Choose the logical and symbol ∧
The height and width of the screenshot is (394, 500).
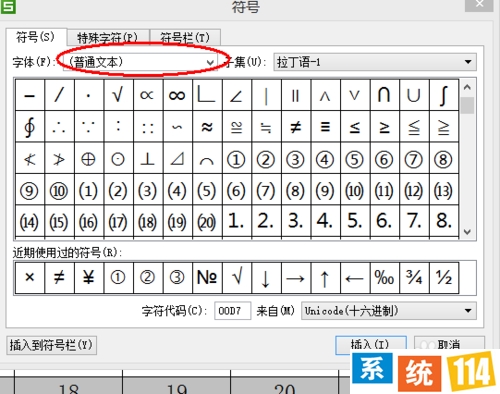tap(325, 95)
